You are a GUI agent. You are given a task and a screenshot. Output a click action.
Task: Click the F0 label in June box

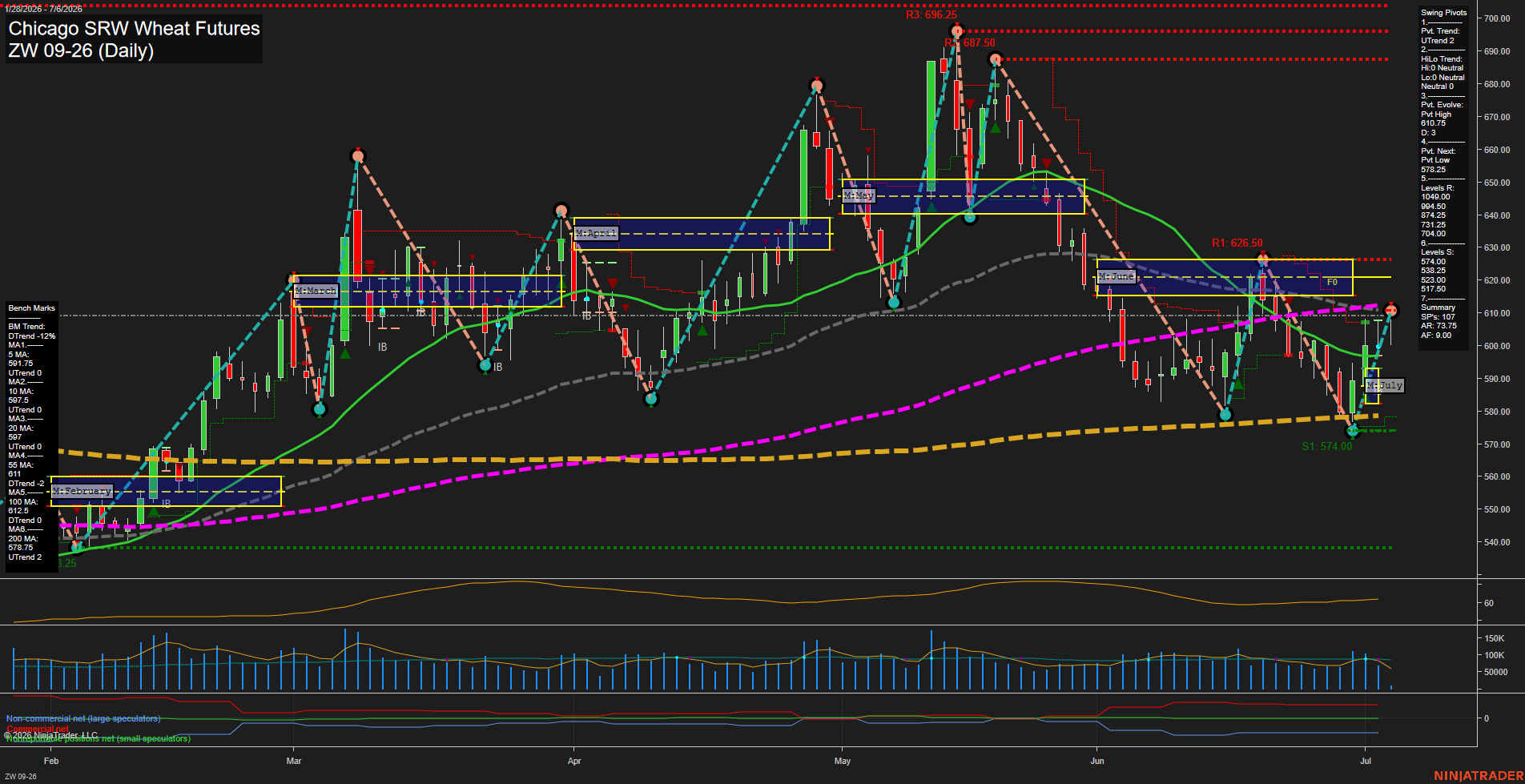(1332, 283)
